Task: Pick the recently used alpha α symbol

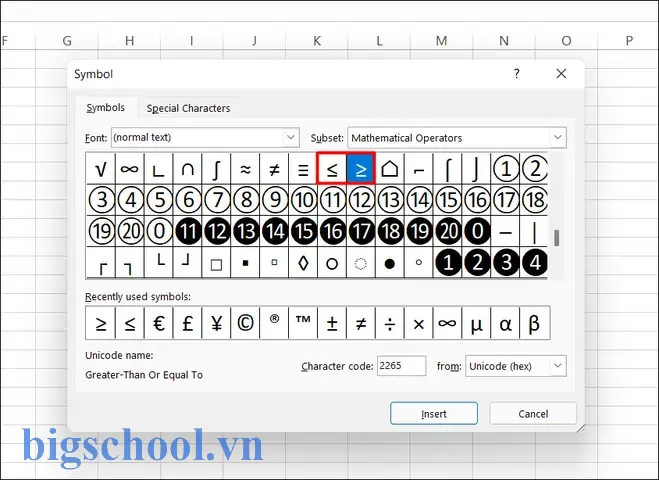Action: [506, 323]
